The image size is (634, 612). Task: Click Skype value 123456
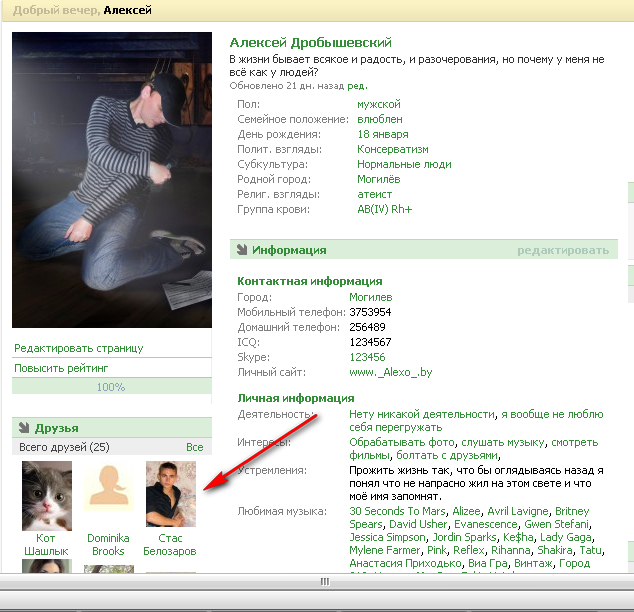pos(367,357)
